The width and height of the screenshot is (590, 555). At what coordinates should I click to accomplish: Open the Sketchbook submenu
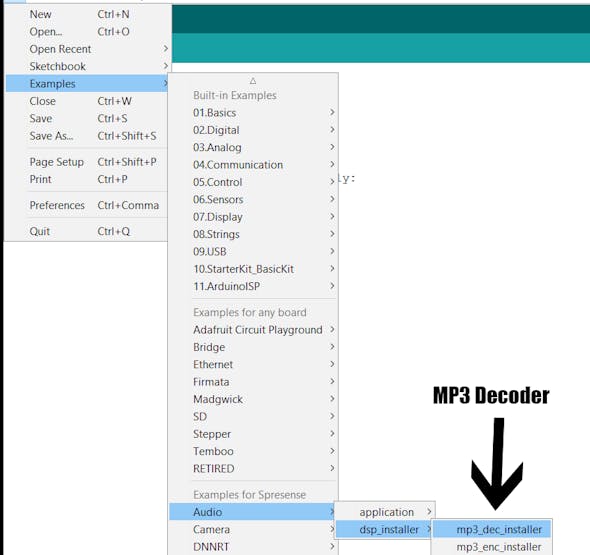point(87,66)
